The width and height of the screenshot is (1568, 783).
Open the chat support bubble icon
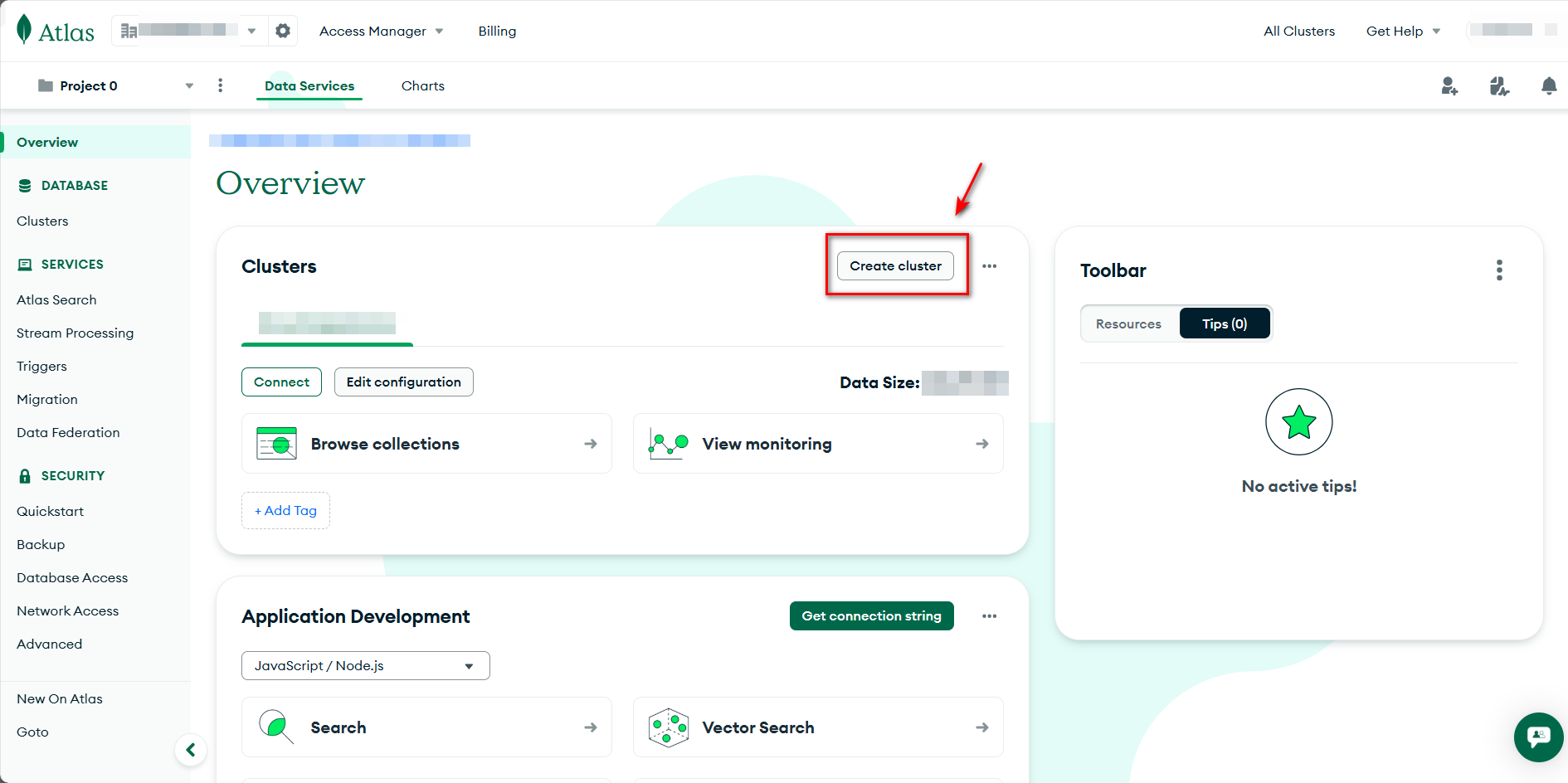click(x=1538, y=737)
